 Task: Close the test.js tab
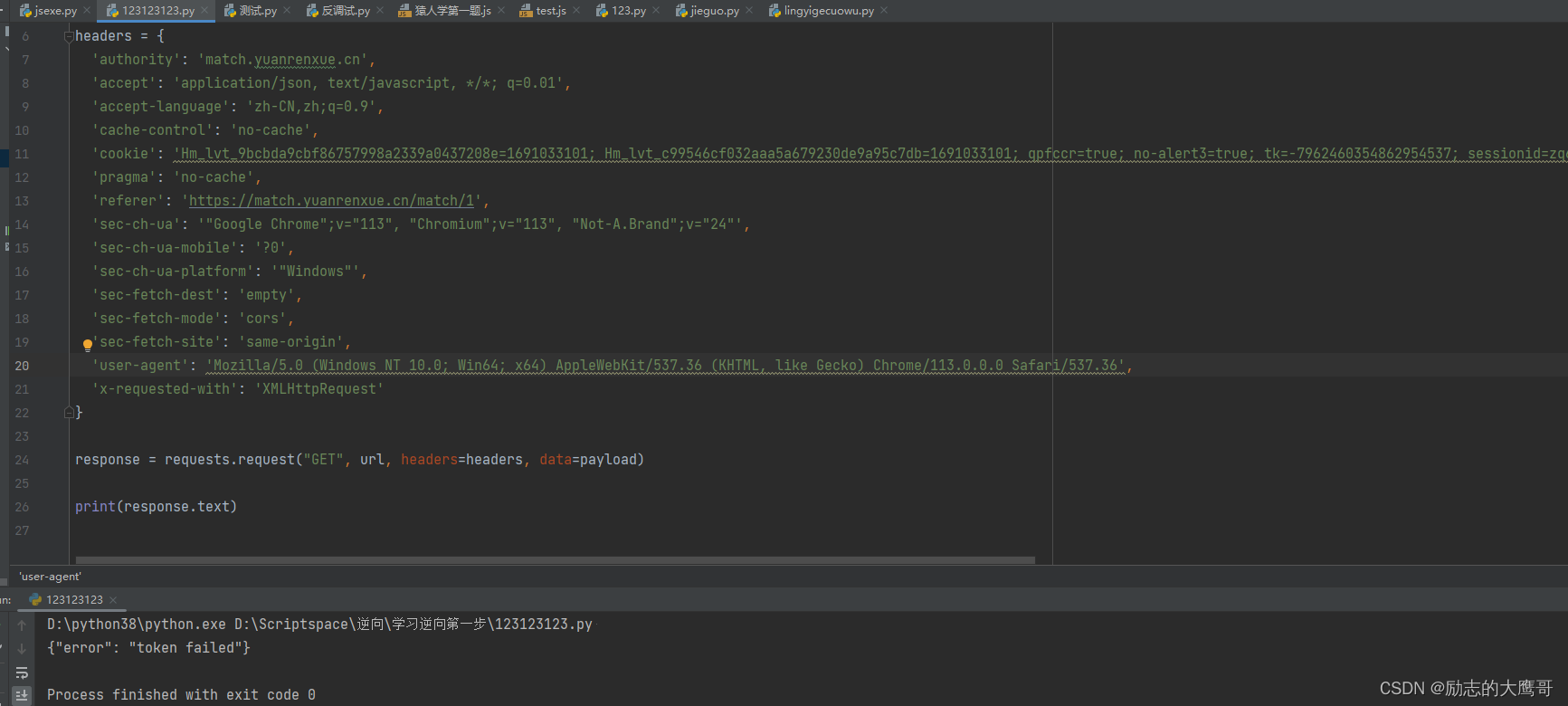click(576, 11)
